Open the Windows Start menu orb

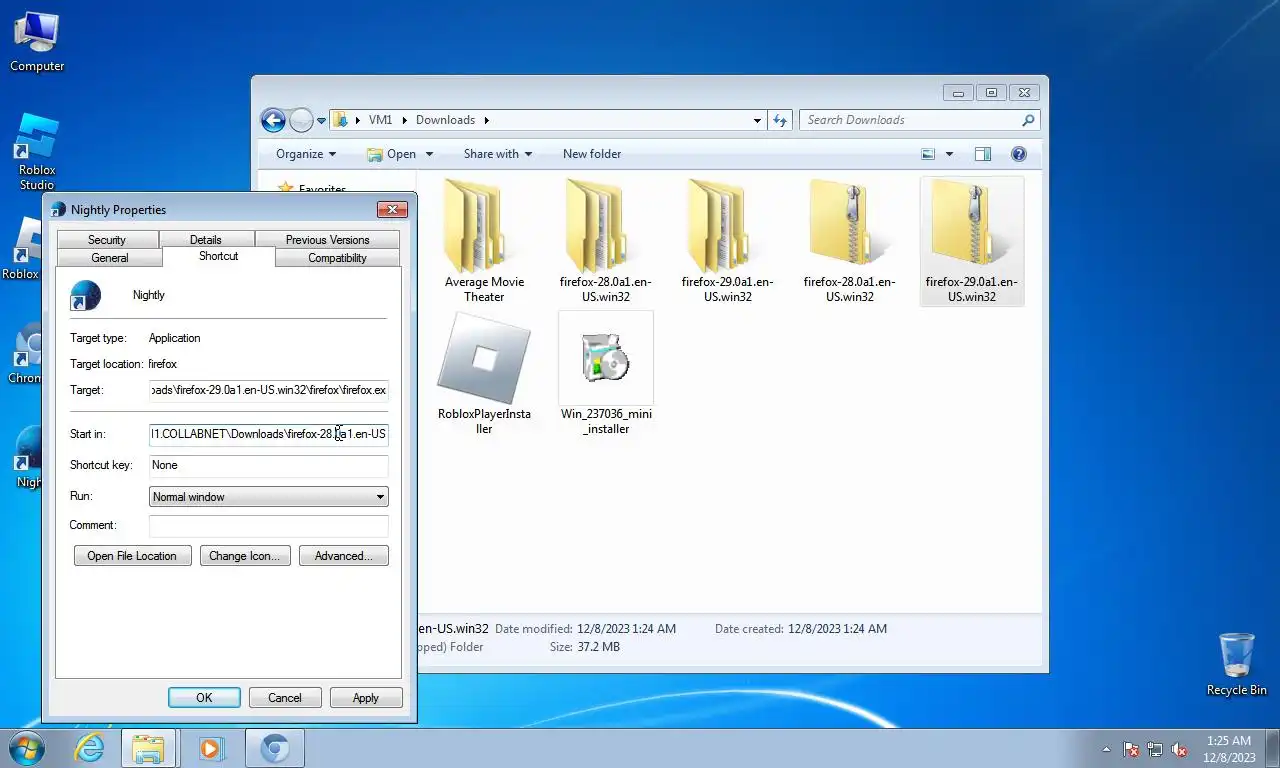[x=27, y=748]
